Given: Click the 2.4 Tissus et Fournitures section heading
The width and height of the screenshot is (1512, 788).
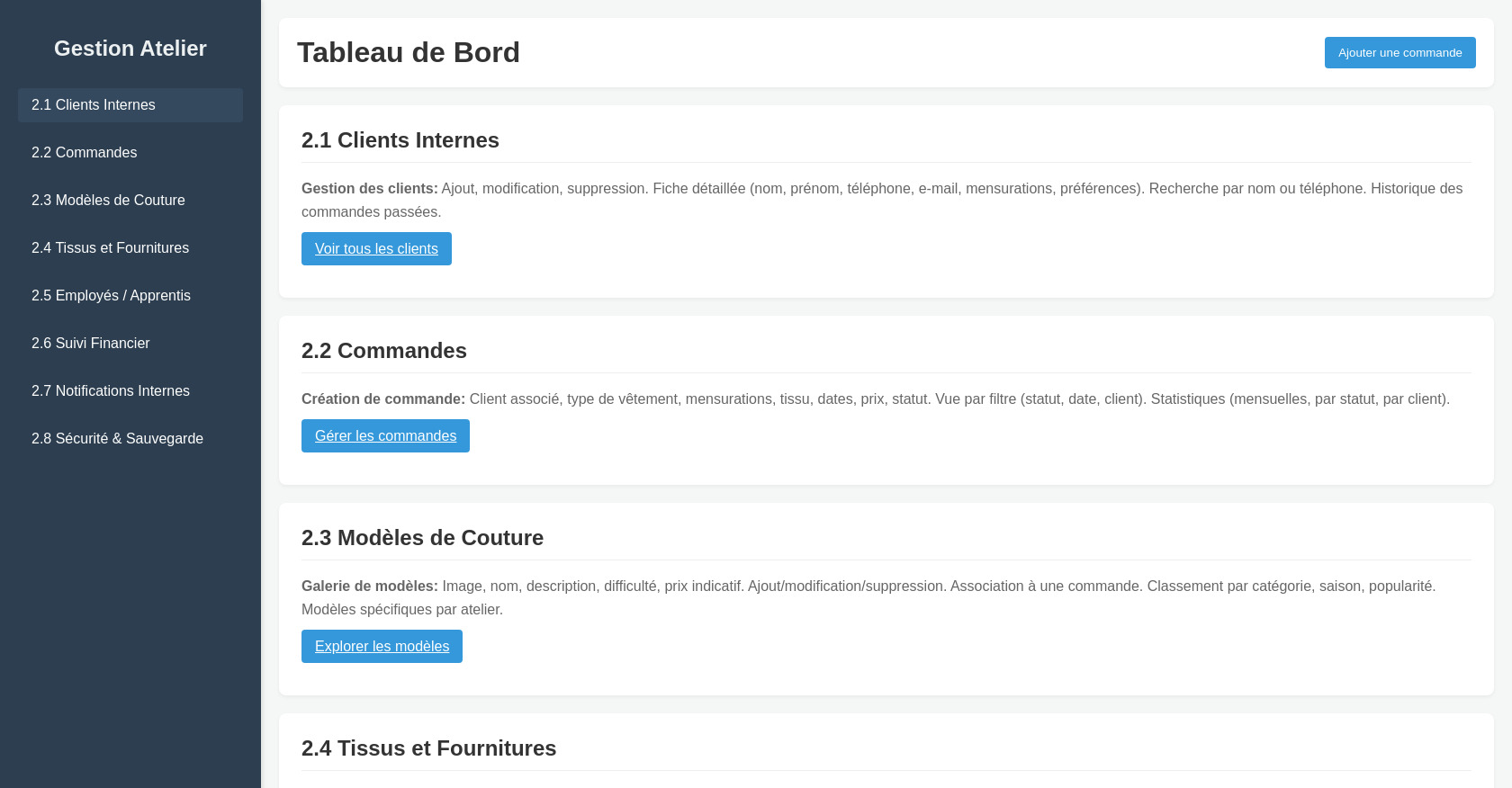Looking at the screenshot, I should click(428, 748).
